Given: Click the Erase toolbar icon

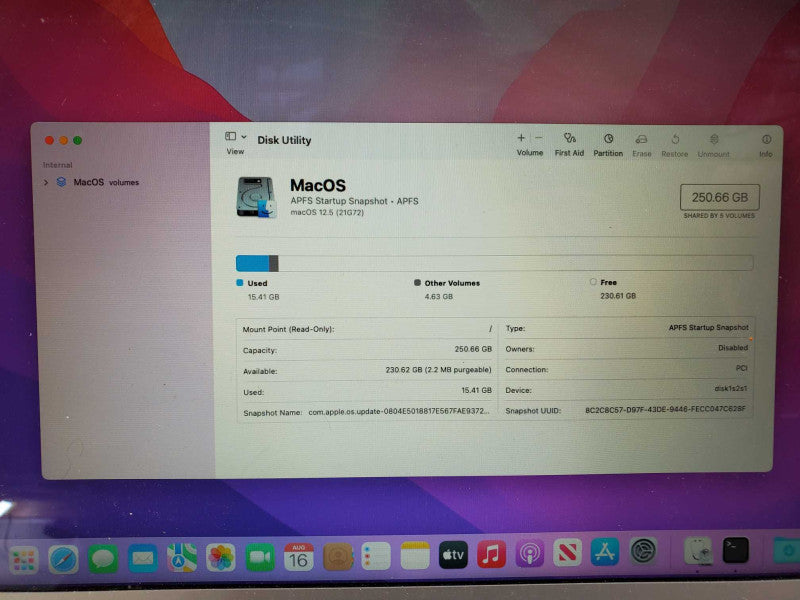Looking at the screenshot, I should (641, 139).
